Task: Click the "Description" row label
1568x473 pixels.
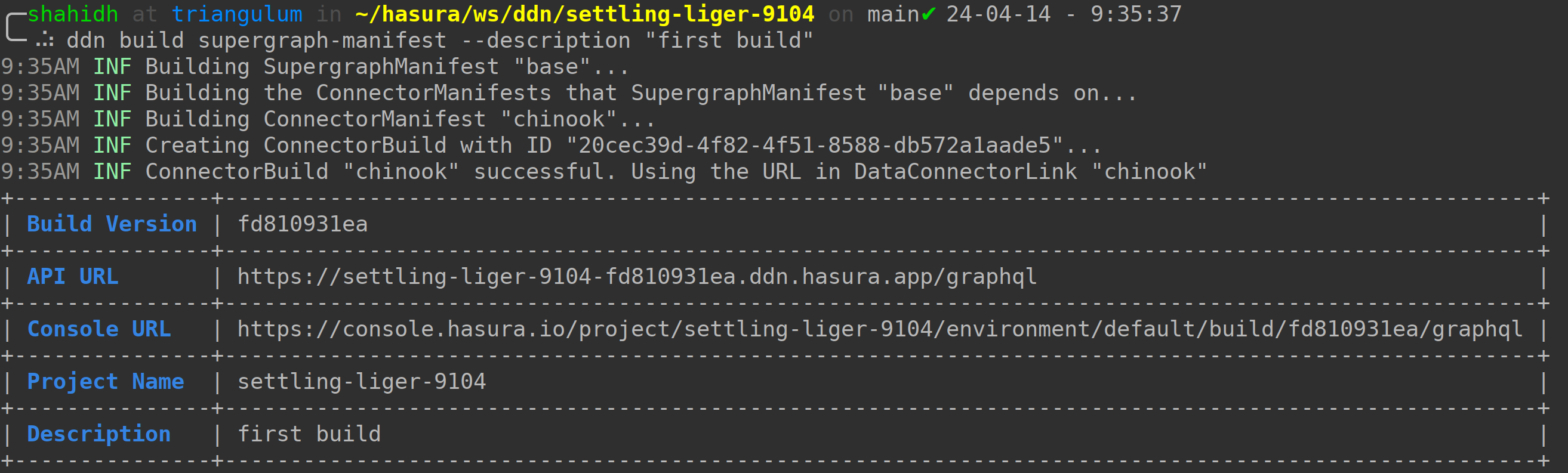Action: tap(98, 434)
